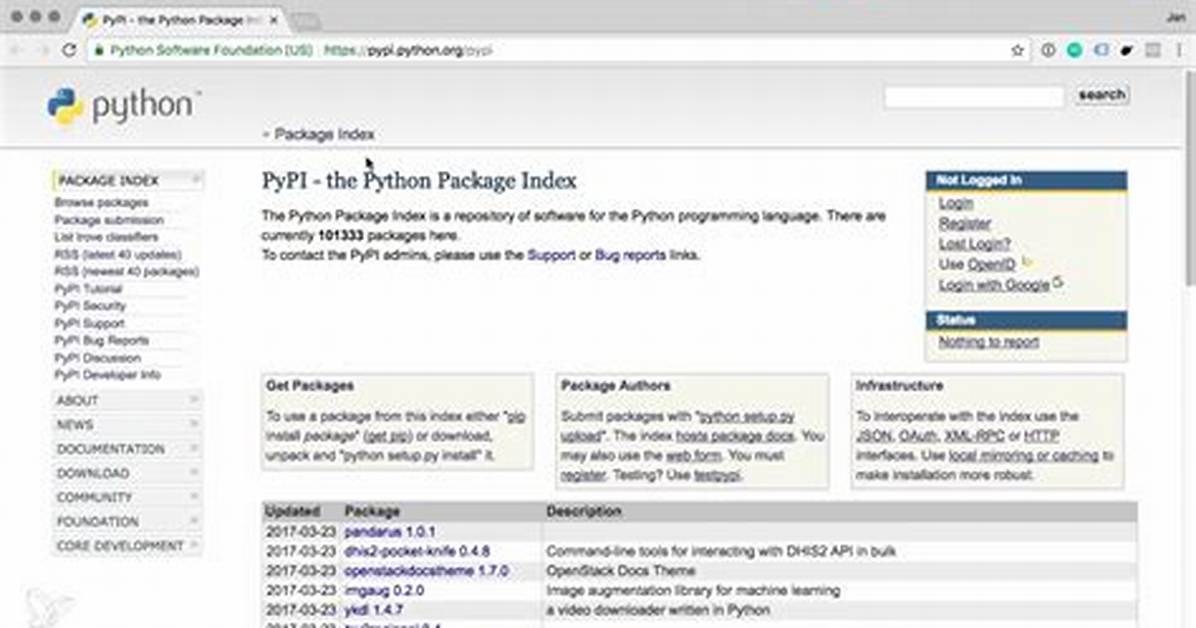Click the Description column header

584,511
